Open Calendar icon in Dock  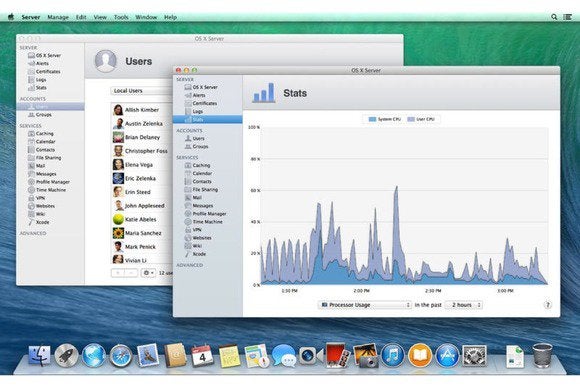tap(202, 356)
